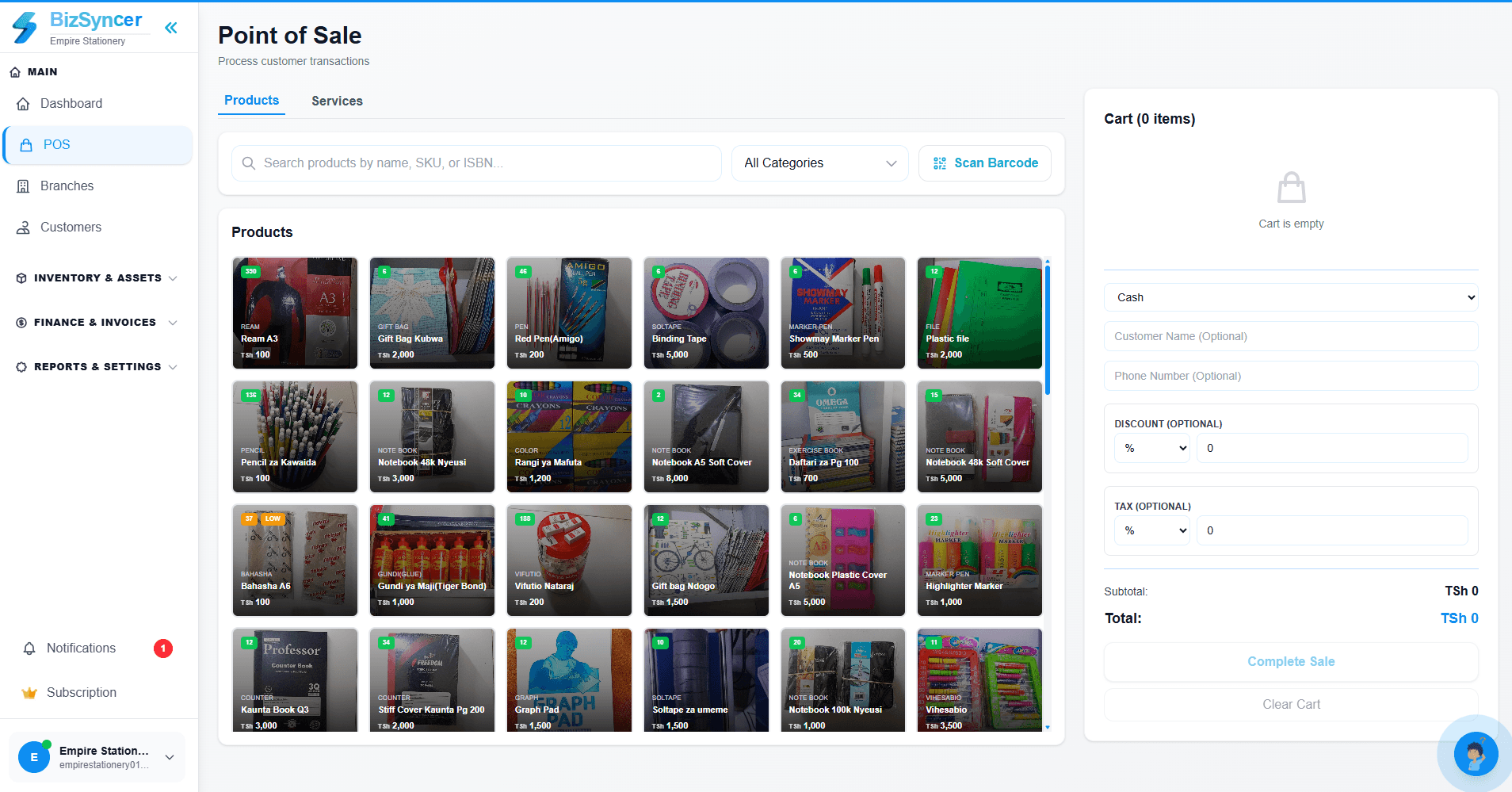Open discount type percent dropdown
The image size is (1512, 792).
[1153, 448]
